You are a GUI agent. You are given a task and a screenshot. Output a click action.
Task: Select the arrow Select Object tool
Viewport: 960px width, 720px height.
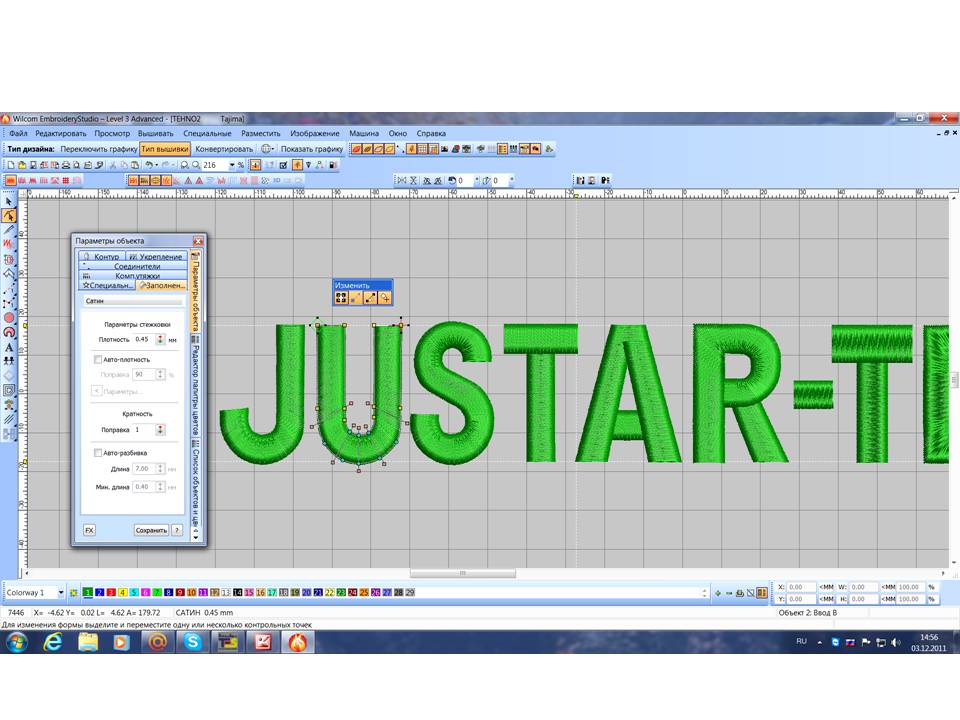[9, 201]
